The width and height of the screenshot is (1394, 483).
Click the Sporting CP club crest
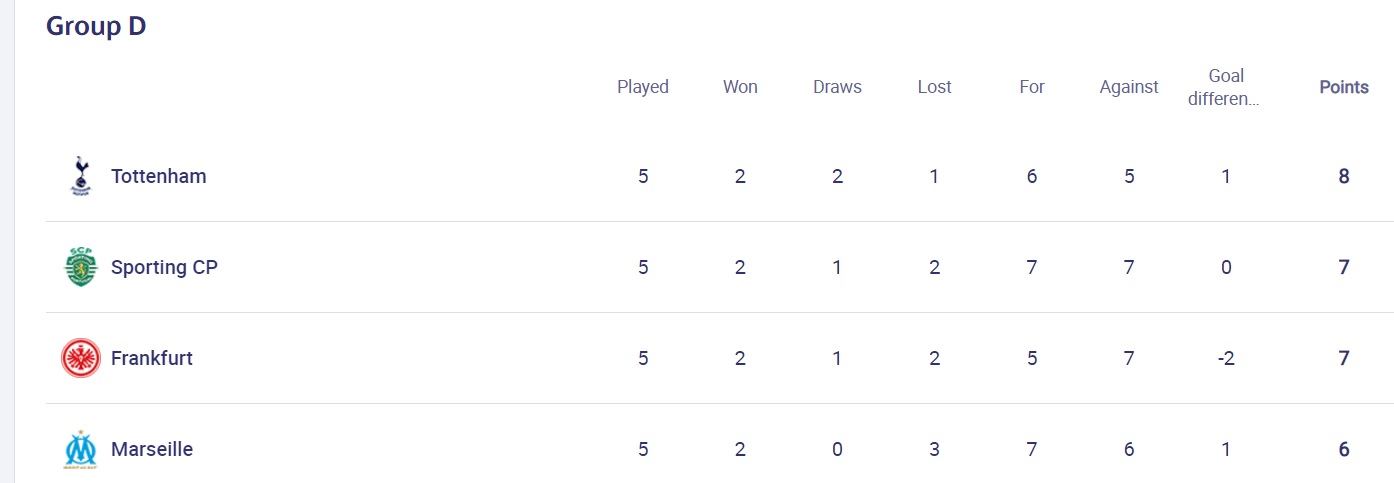point(81,267)
